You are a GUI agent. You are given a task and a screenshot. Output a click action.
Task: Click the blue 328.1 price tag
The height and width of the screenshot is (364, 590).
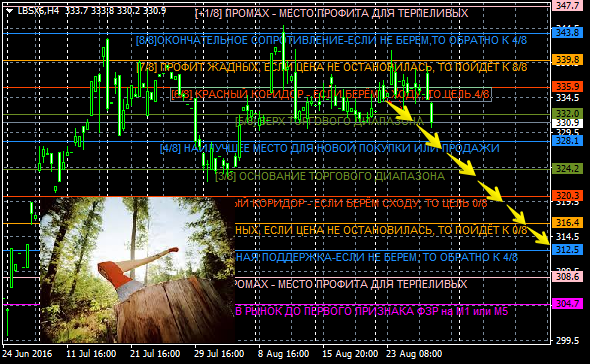point(568,141)
